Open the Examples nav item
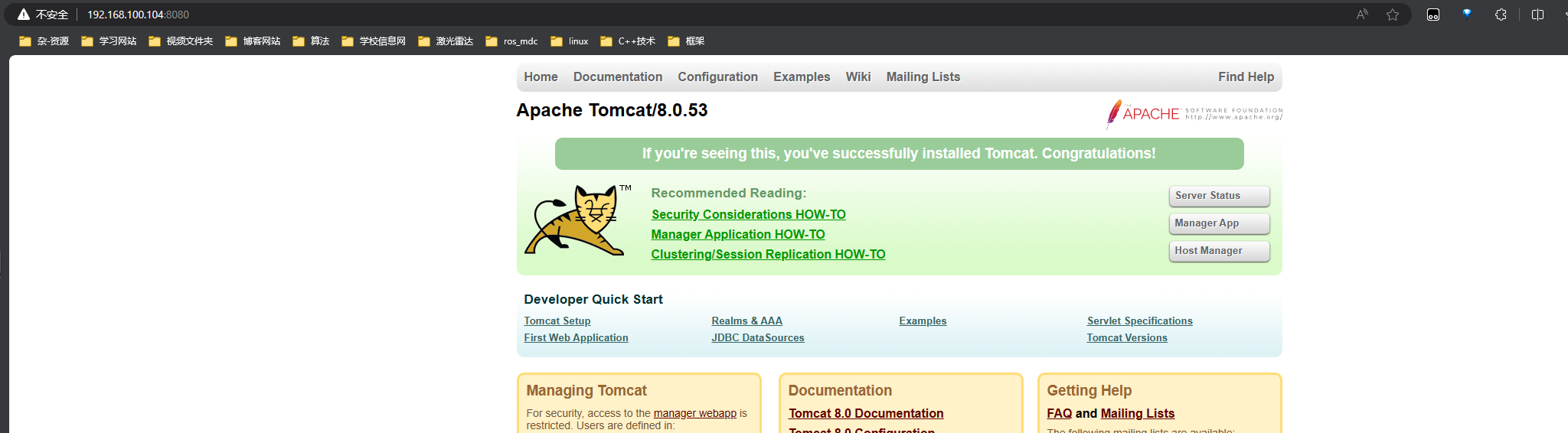Screen dimensions: 1568x433 tap(802, 77)
